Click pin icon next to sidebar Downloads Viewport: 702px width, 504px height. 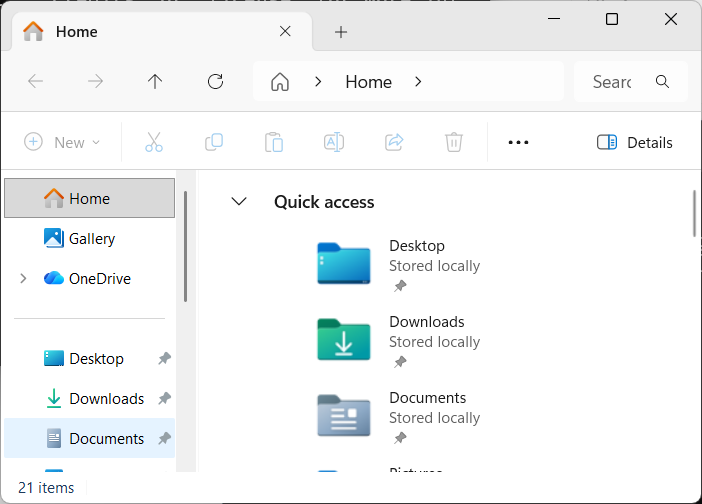click(165, 398)
